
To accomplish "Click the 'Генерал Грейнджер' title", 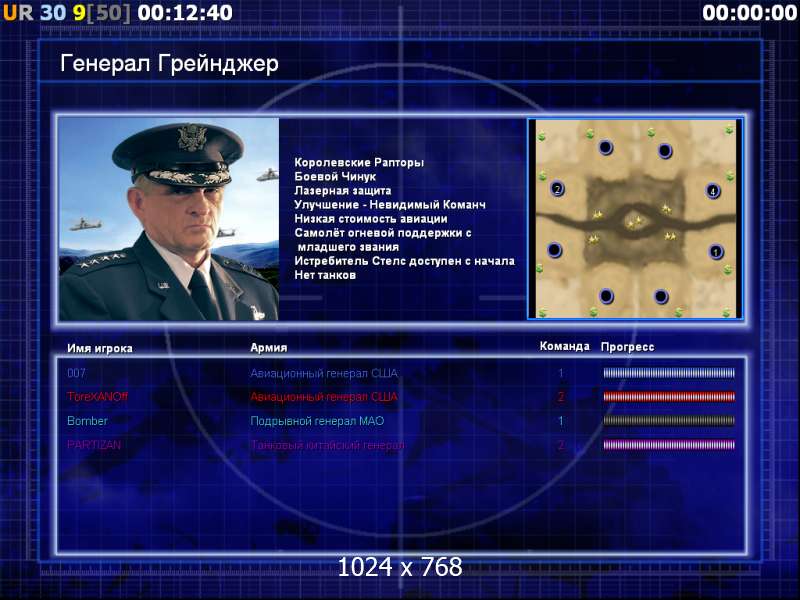I will tap(169, 64).
